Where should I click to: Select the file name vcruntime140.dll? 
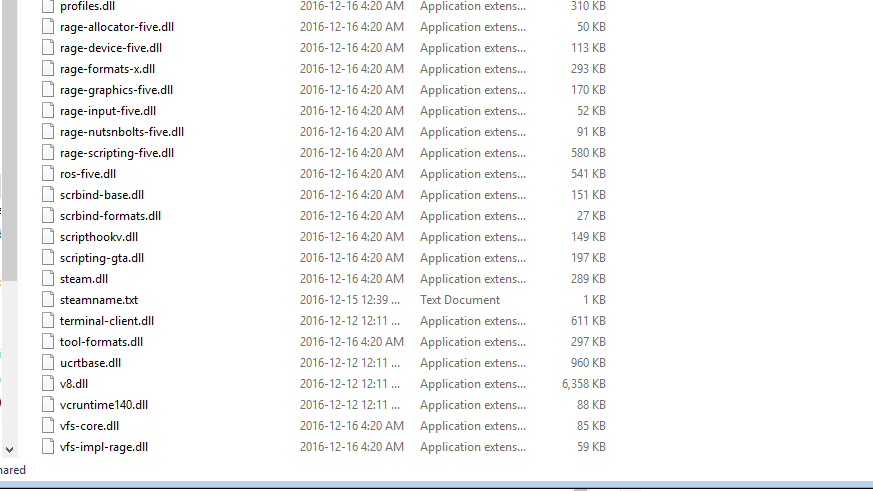coord(104,405)
